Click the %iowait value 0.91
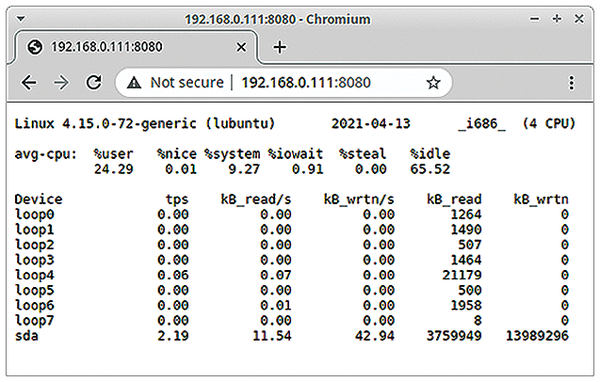Image resolution: width=600 pixels, height=382 pixels. click(308, 169)
